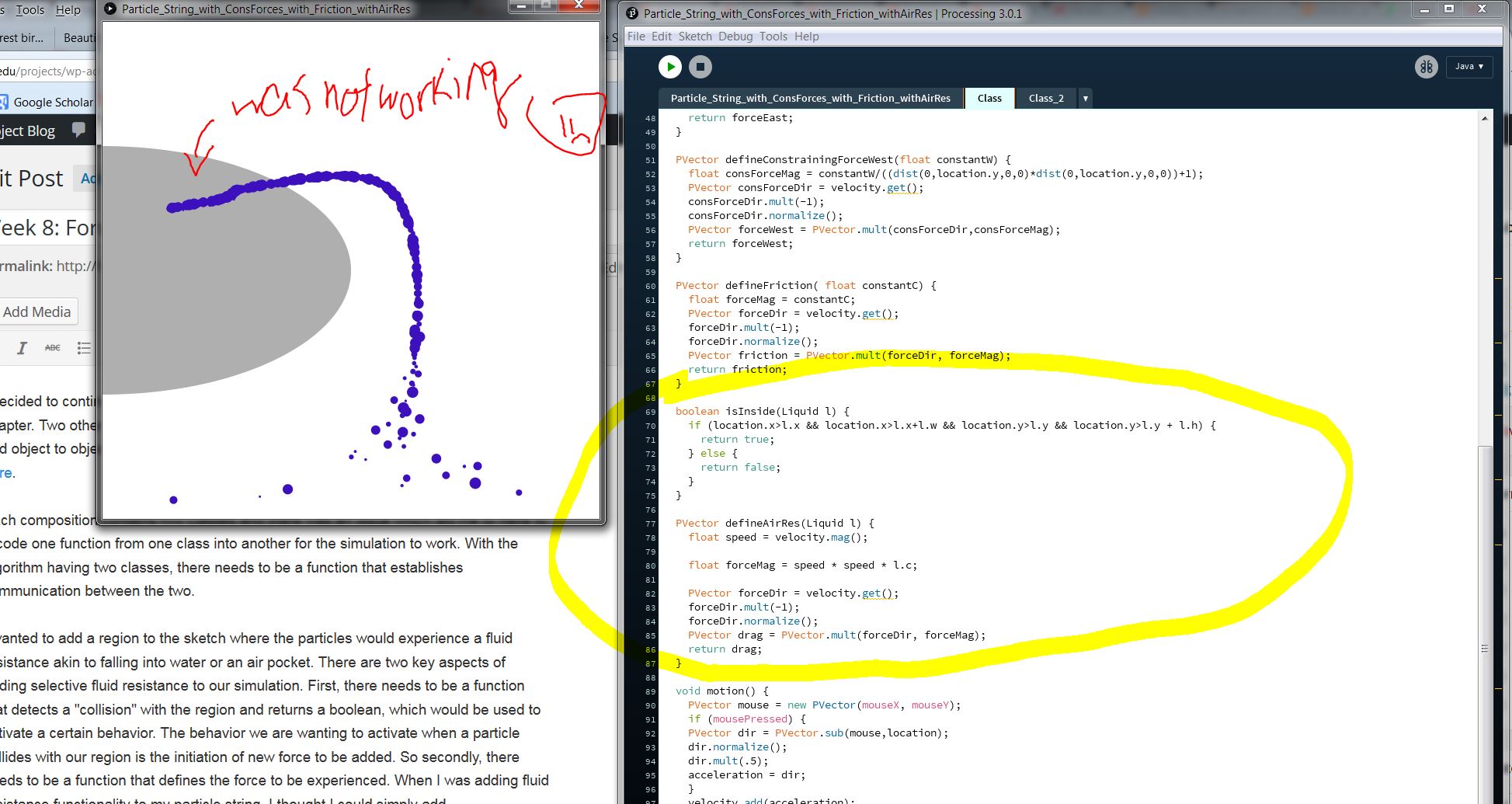Expand the tab options arrow menu
Screen dimensions: 1512x804
[1085, 99]
